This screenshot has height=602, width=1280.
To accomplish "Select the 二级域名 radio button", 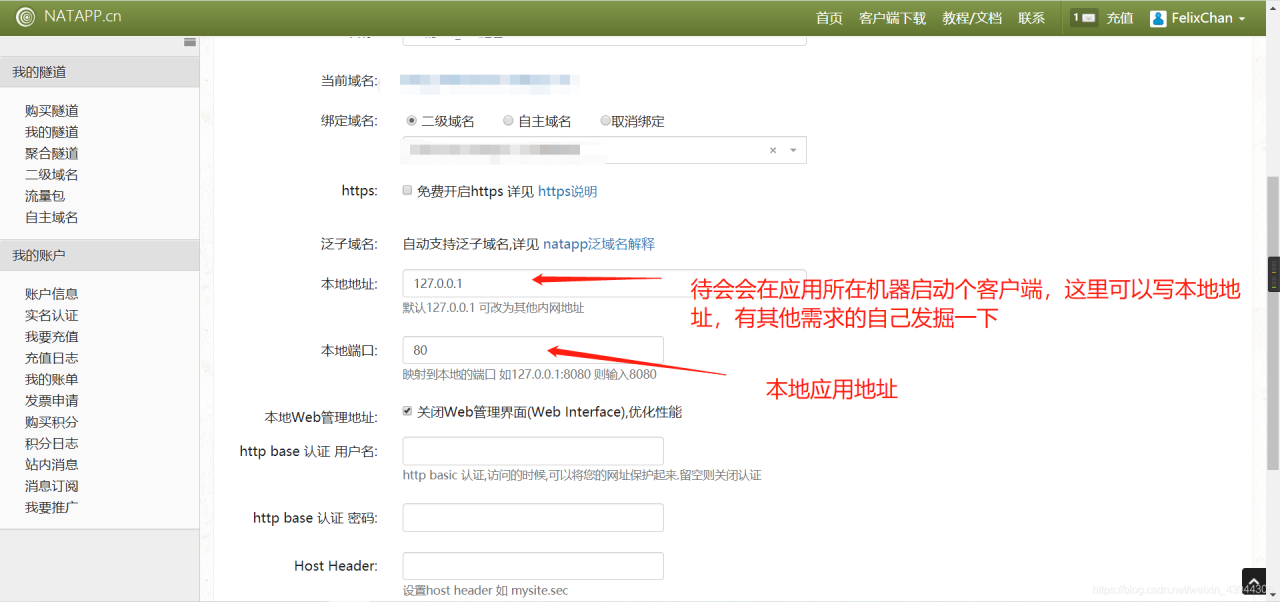I will pyautogui.click(x=411, y=120).
